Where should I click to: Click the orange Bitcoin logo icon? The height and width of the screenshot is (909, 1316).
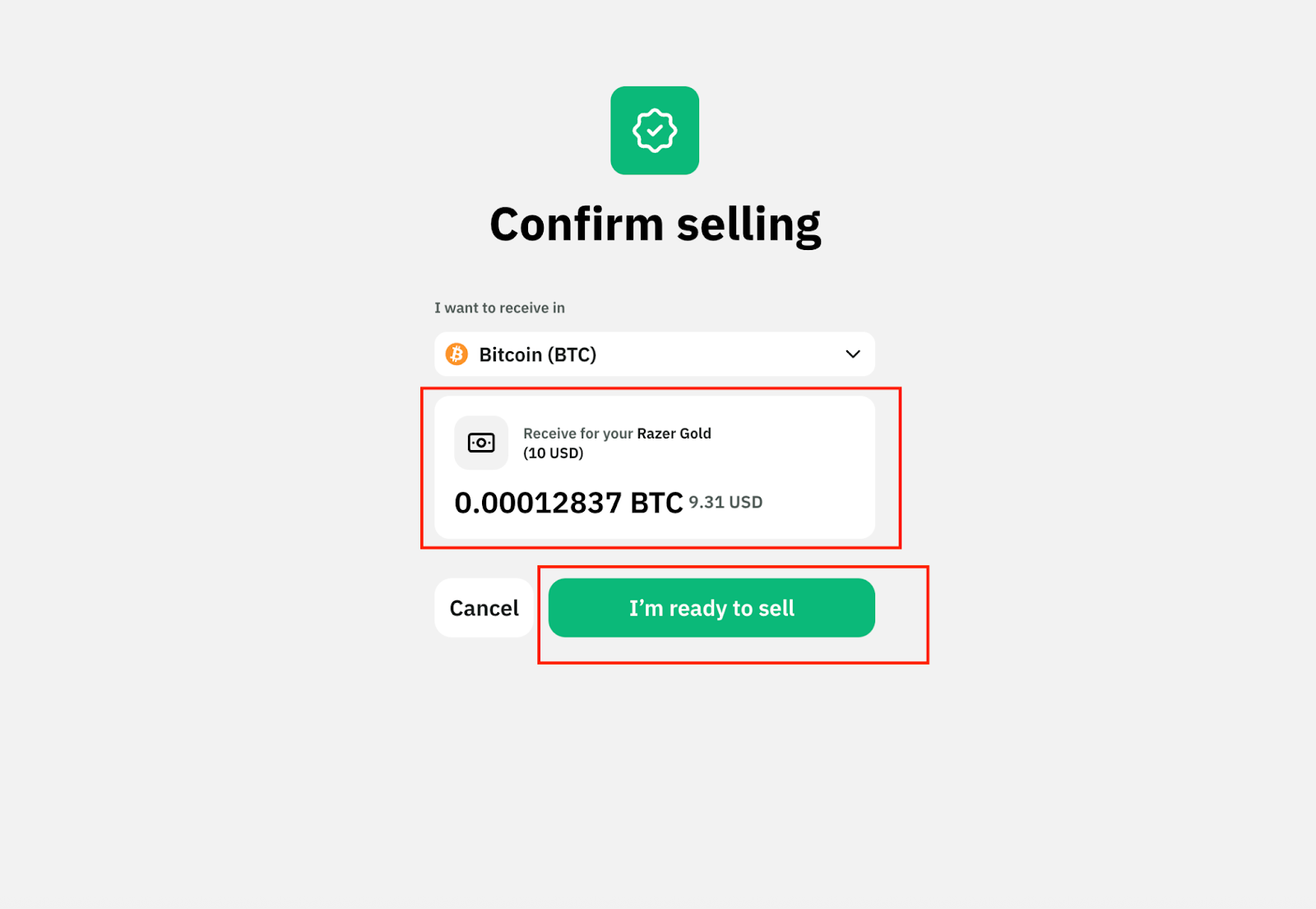click(x=456, y=355)
